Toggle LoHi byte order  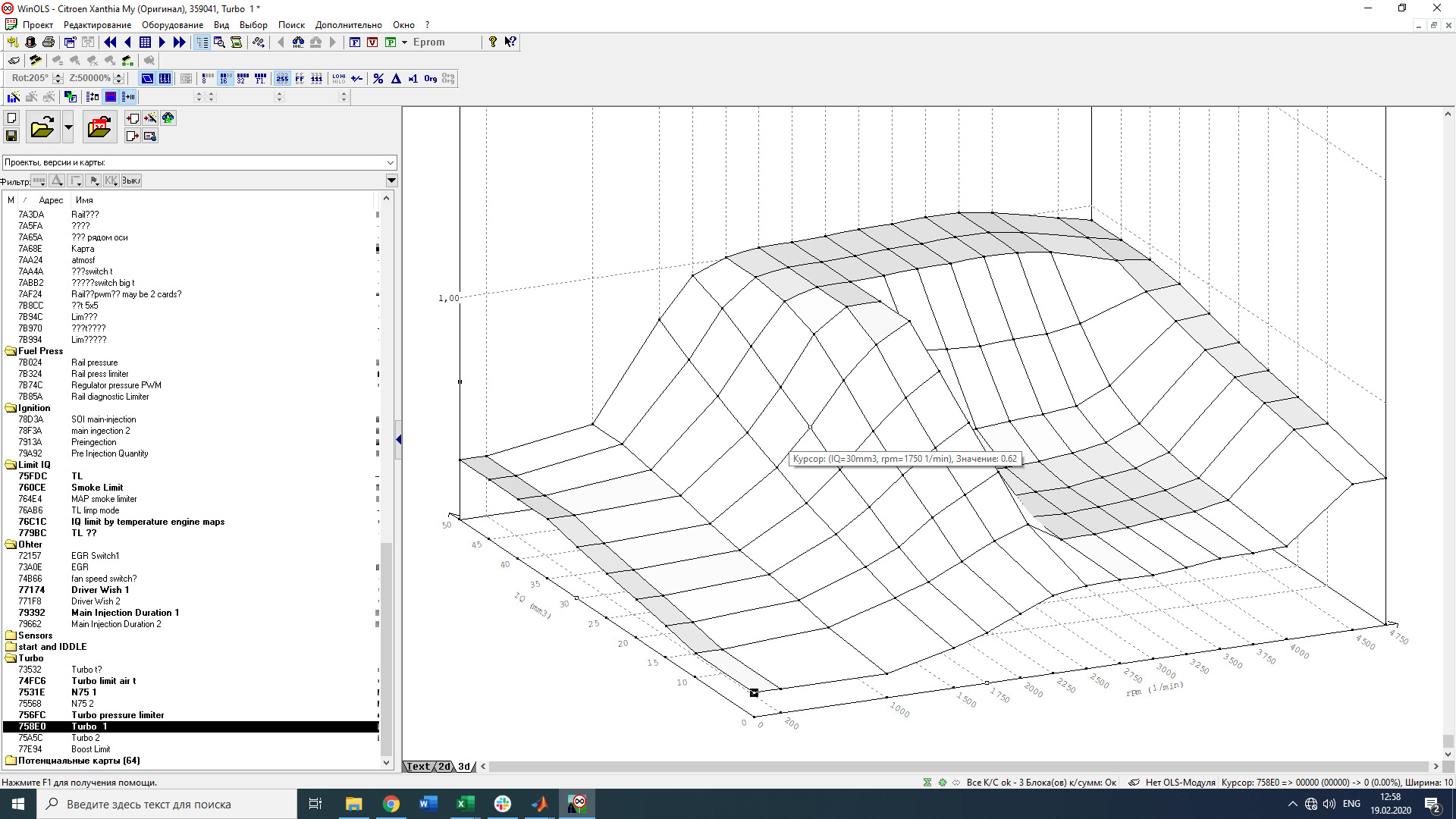[338, 78]
